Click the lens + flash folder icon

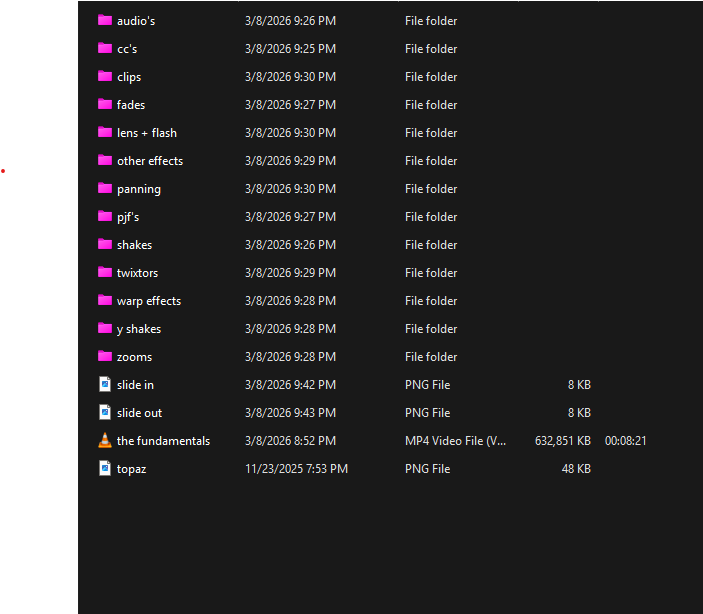(x=105, y=132)
